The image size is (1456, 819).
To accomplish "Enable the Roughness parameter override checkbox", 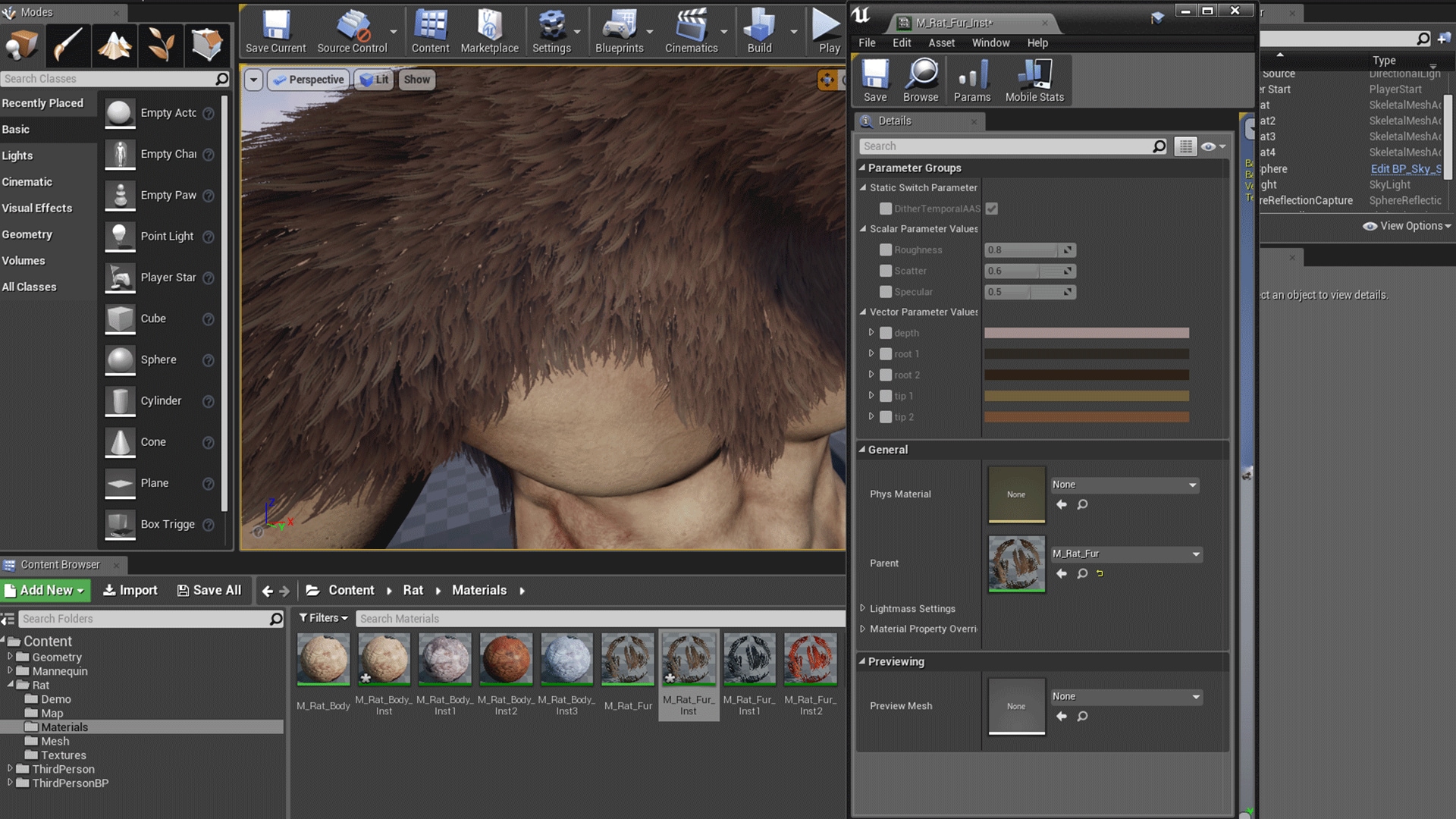I will pos(885,249).
